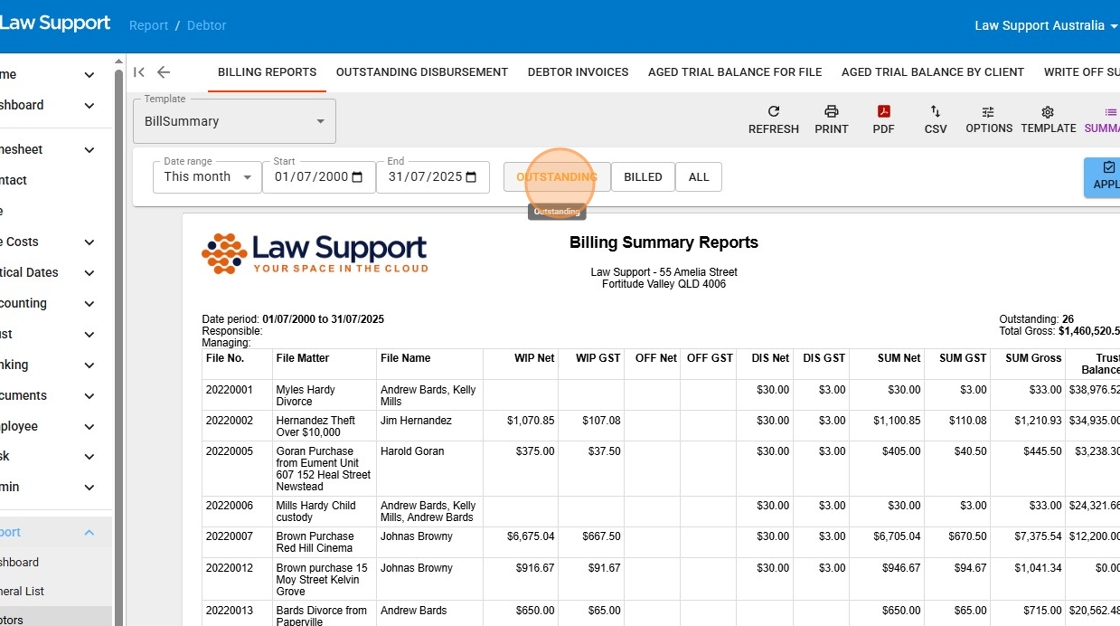Click file name Harold Goran
The image size is (1120, 626).
click(x=412, y=451)
